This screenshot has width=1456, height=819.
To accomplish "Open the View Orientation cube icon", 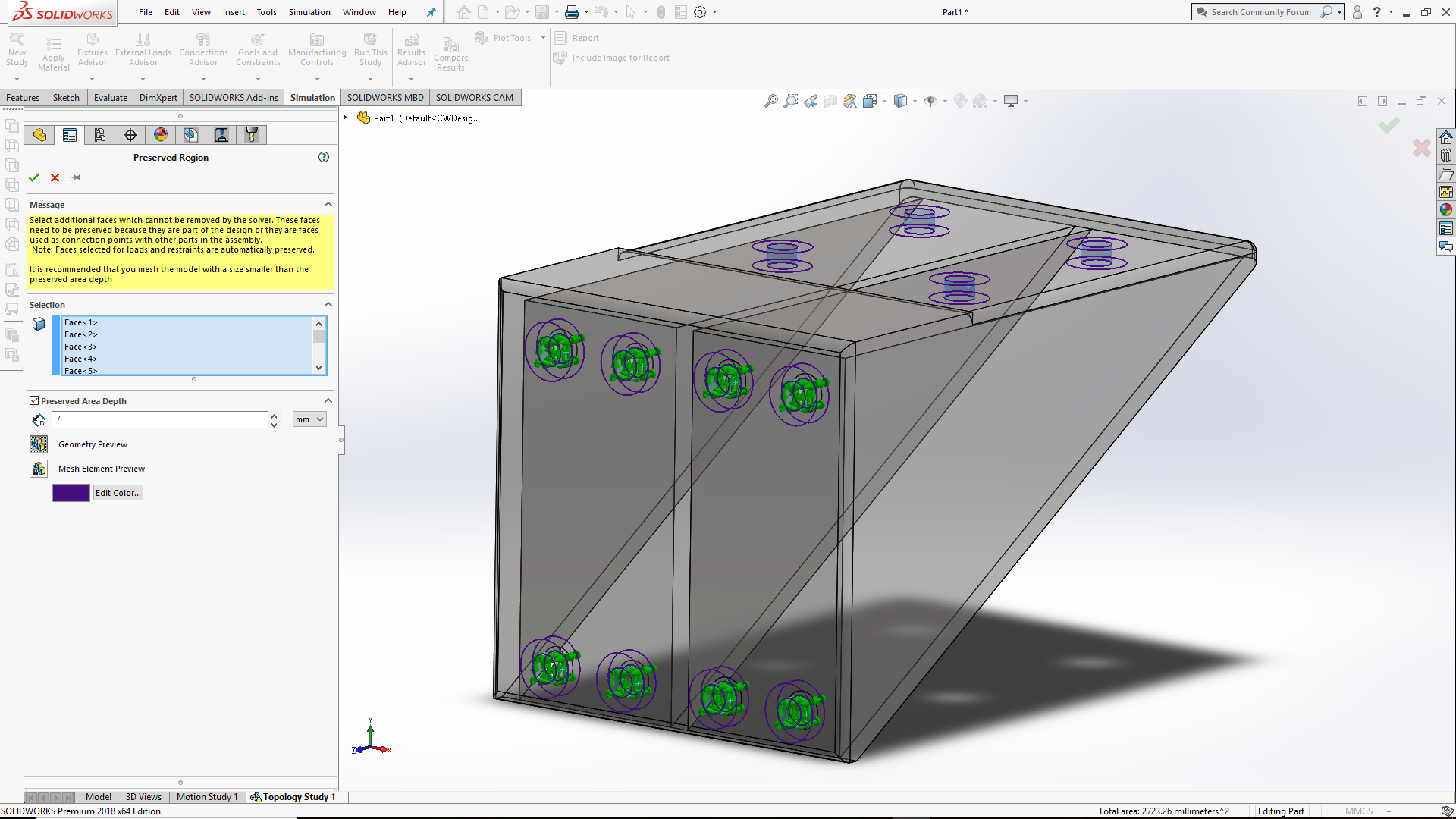I will coord(870,101).
